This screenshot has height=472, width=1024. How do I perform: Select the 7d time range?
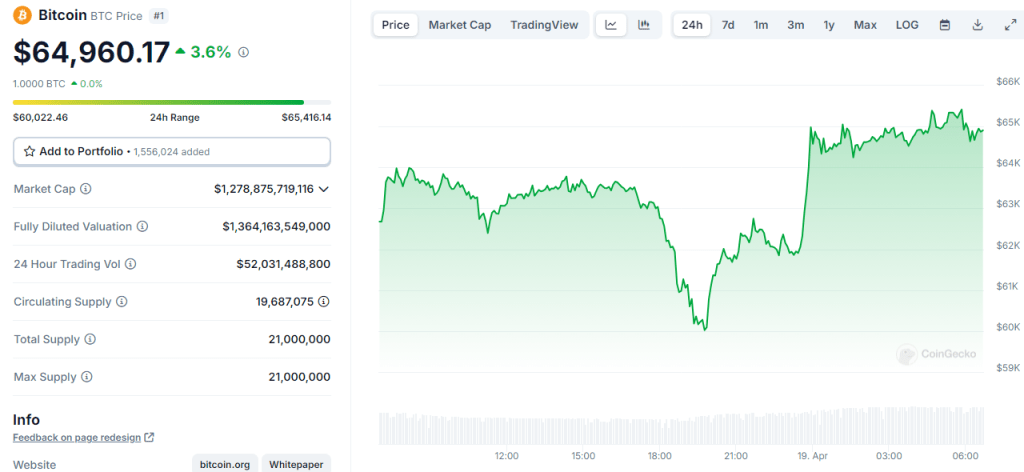point(728,25)
